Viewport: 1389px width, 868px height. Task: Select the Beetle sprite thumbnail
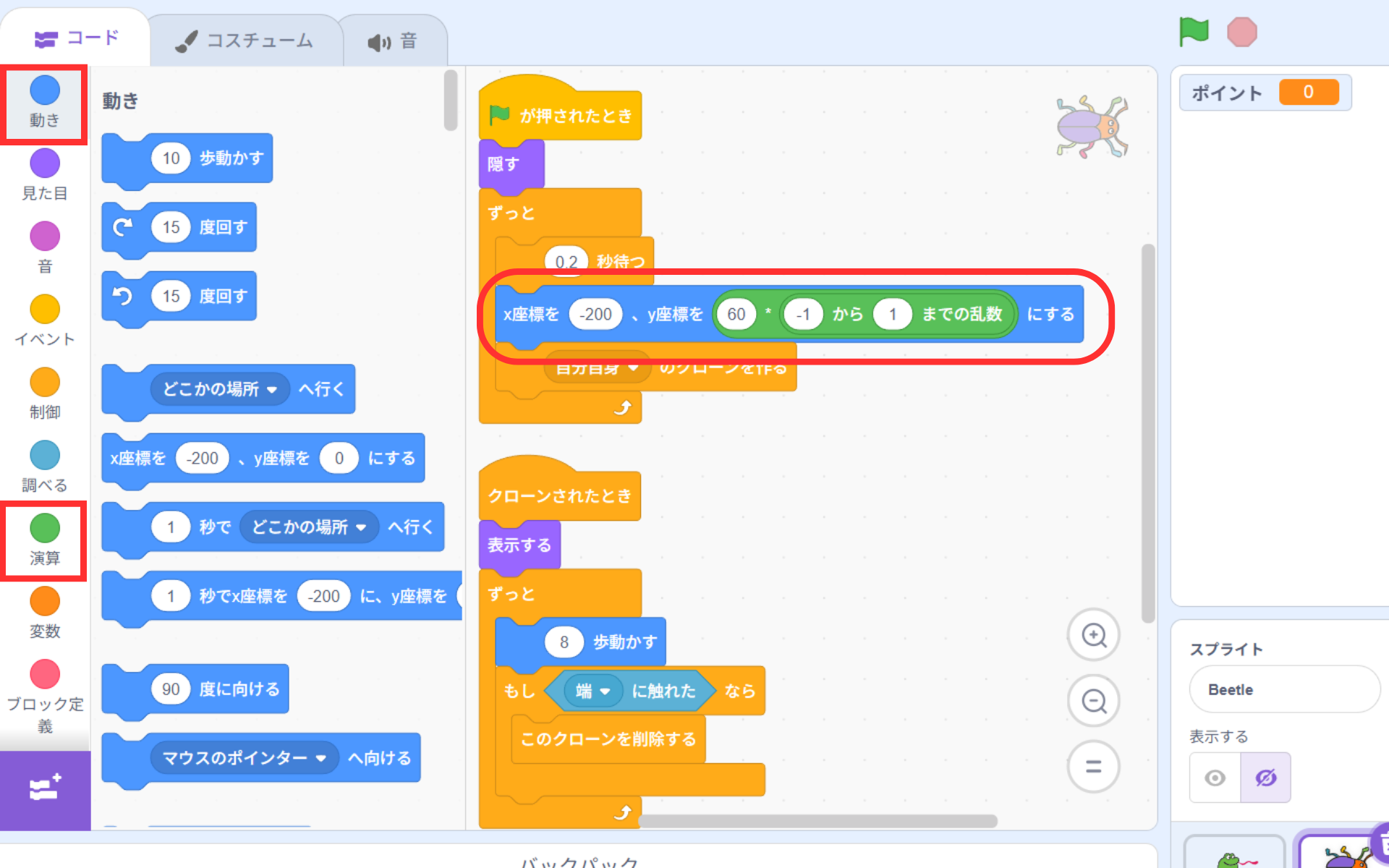click(x=1346, y=852)
